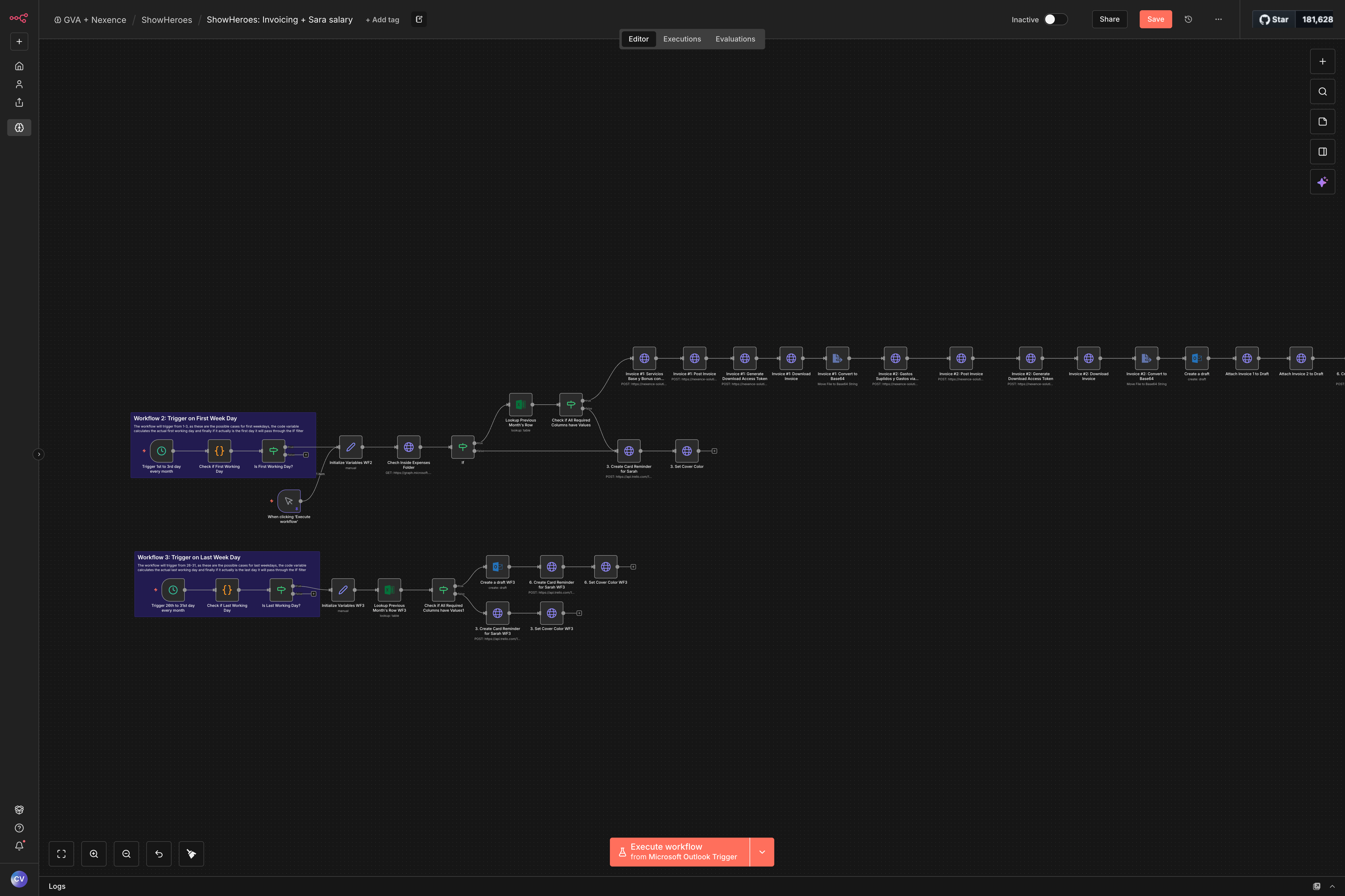Switch to the Evaluations tab

735,39
